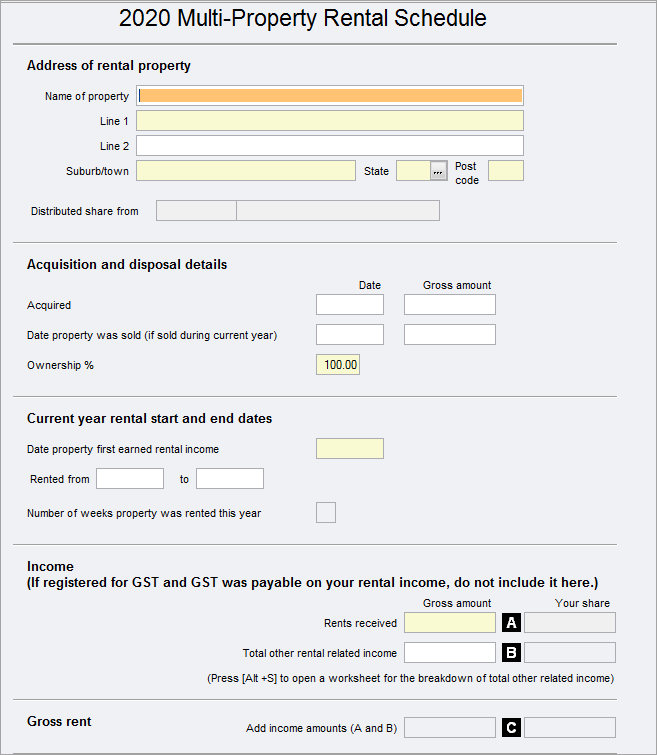Click the Name of property field
The width and height of the screenshot is (657, 755).
click(330, 96)
